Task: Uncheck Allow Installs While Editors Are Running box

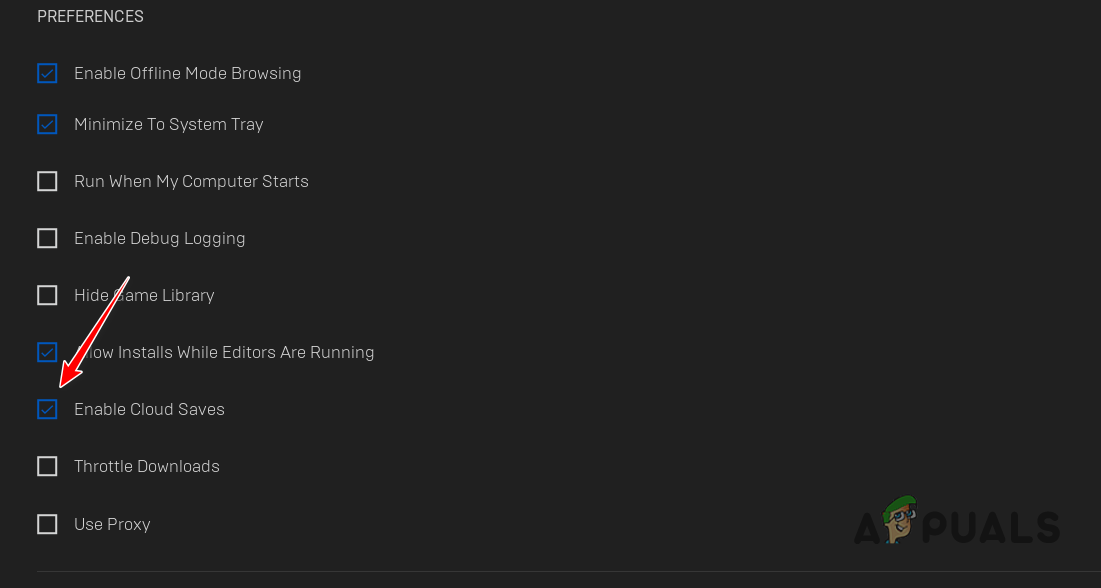Action: pyautogui.click(x=47, y=352)
